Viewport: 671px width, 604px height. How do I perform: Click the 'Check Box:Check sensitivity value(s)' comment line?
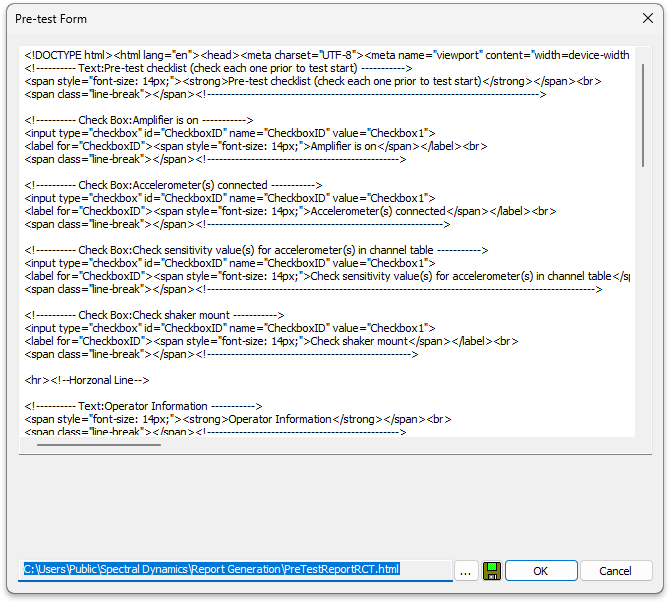click(x=255, y=250)
